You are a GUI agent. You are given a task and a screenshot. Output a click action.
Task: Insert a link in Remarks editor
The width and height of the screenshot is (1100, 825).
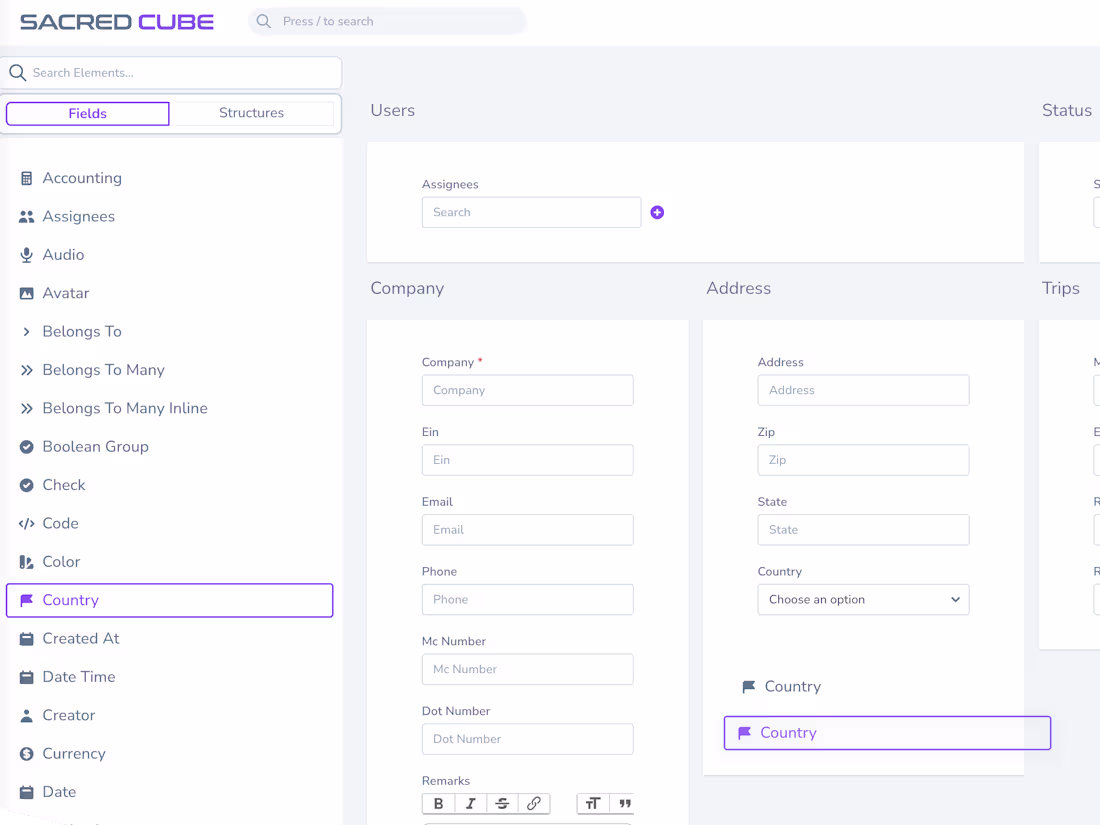pos(534,803)
